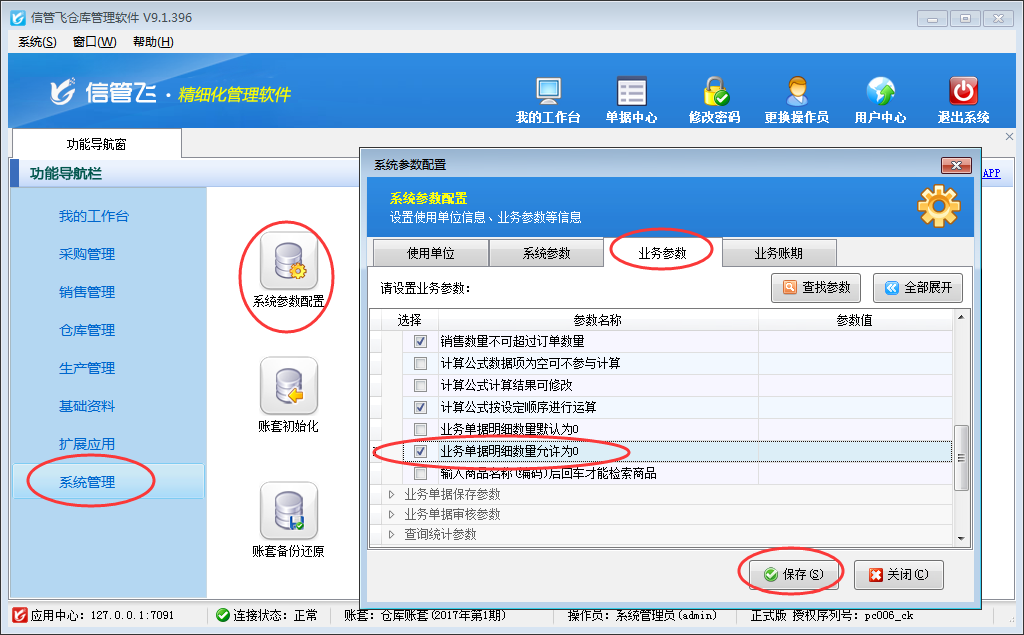Open the 窗口(W) menu
1024x635 pixels.
click(94, 41)
